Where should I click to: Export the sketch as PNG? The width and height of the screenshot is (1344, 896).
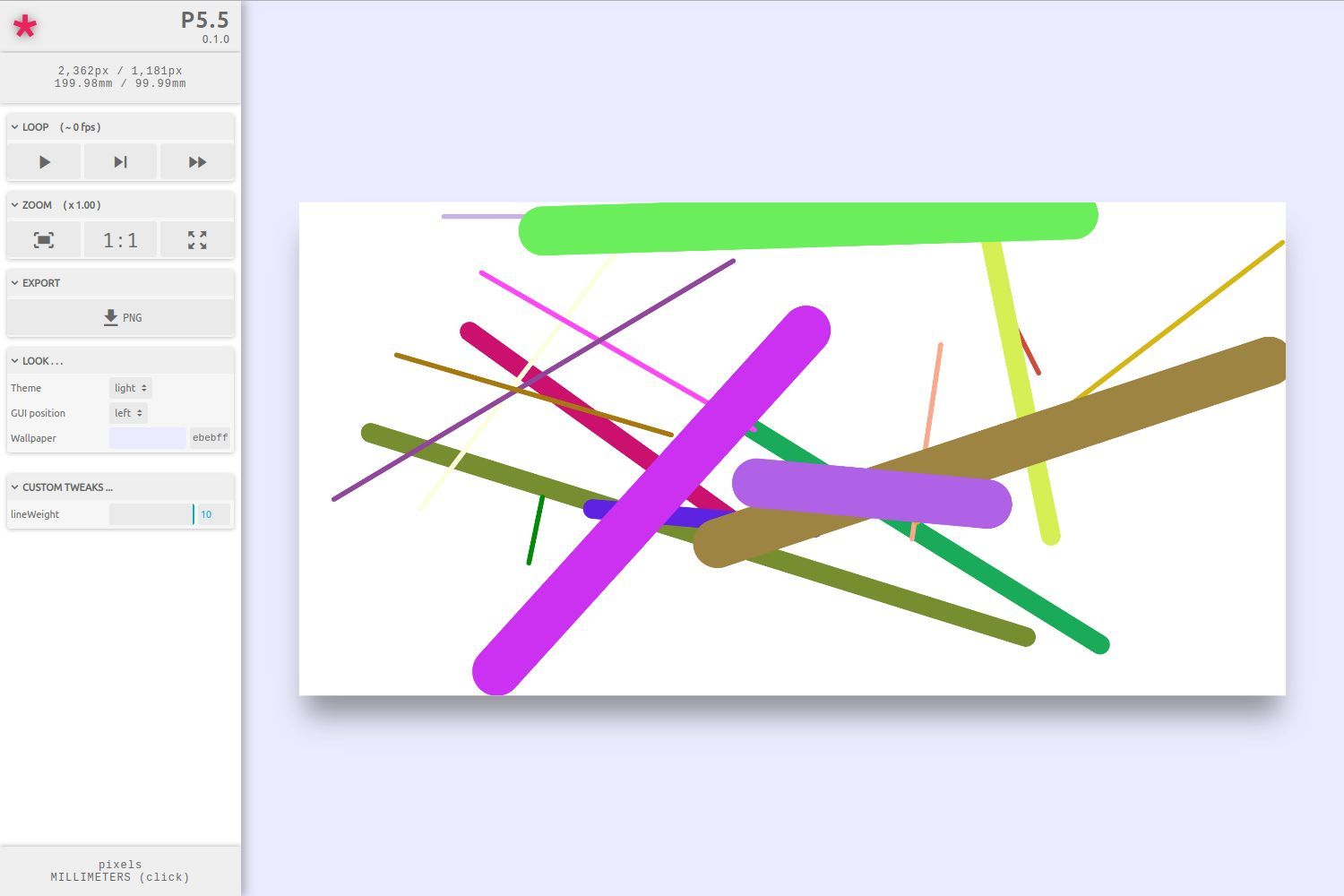[120, 317]
